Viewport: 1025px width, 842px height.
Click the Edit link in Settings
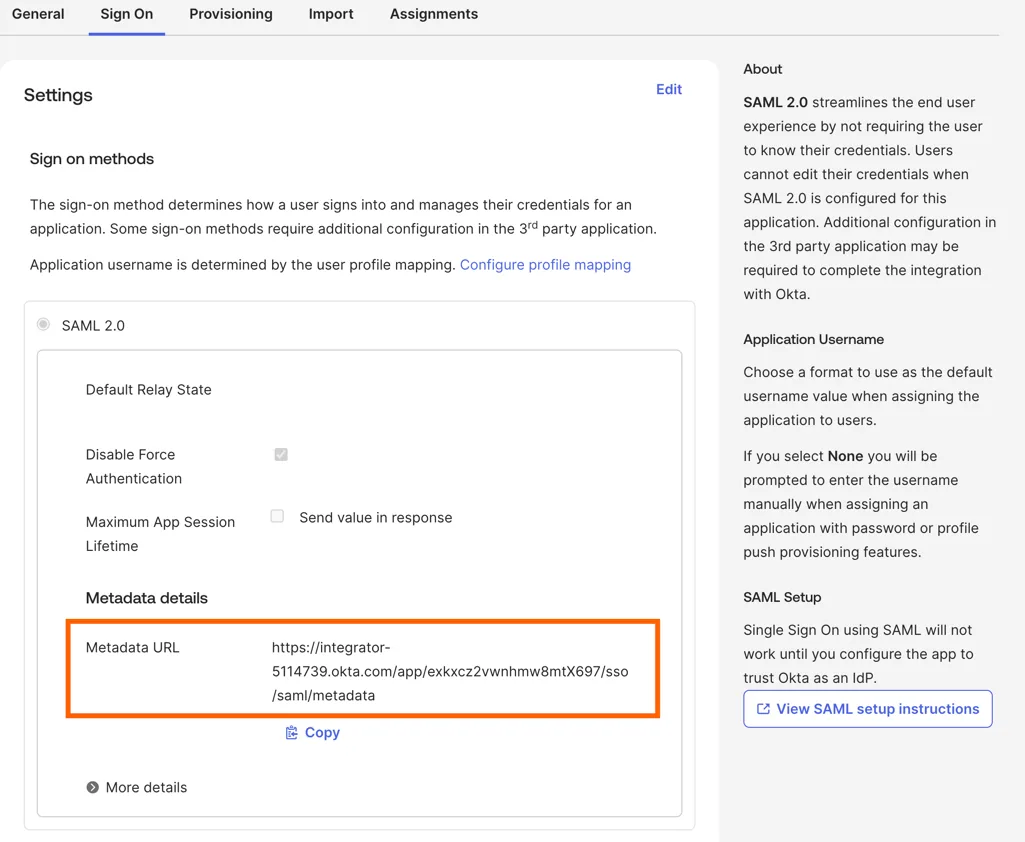pos(669,89)
